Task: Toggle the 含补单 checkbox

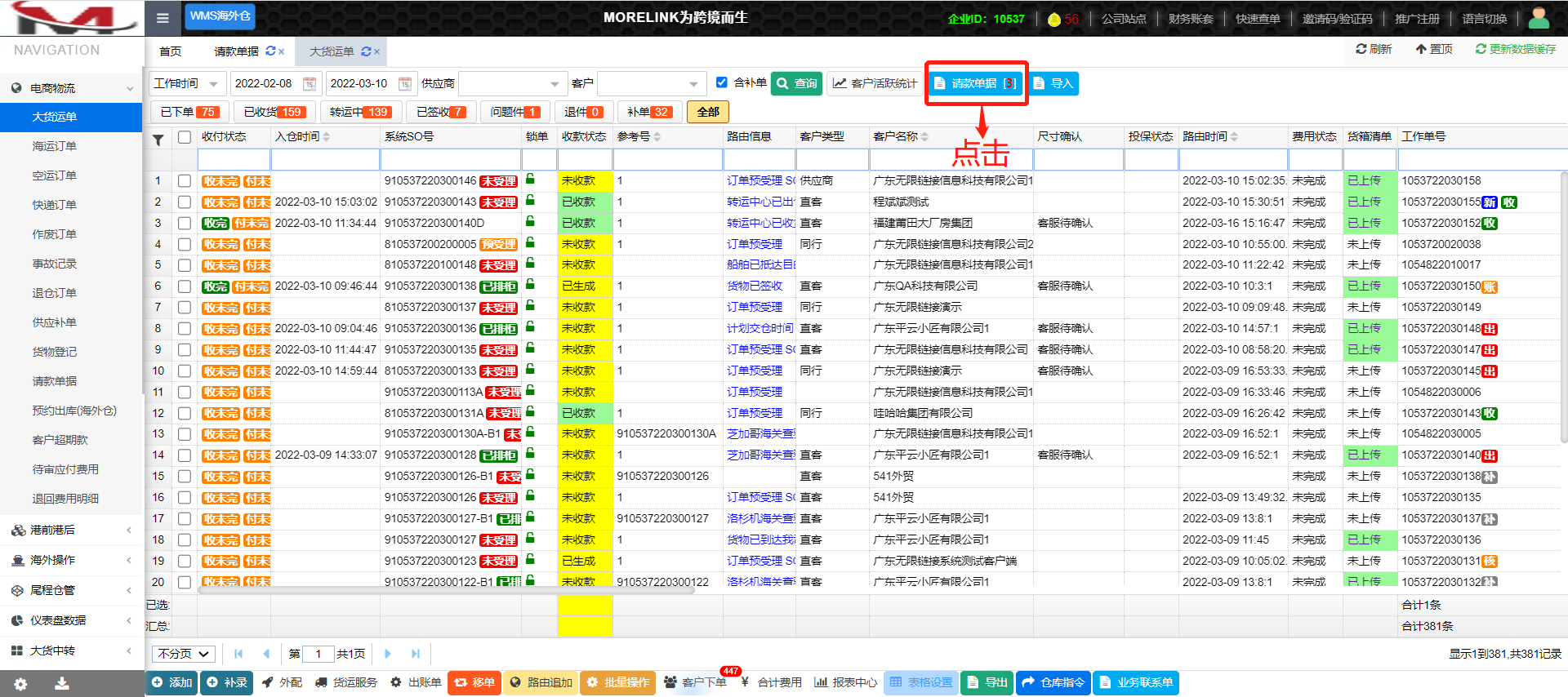Action: pyautogui.click(x=721, y=82)
